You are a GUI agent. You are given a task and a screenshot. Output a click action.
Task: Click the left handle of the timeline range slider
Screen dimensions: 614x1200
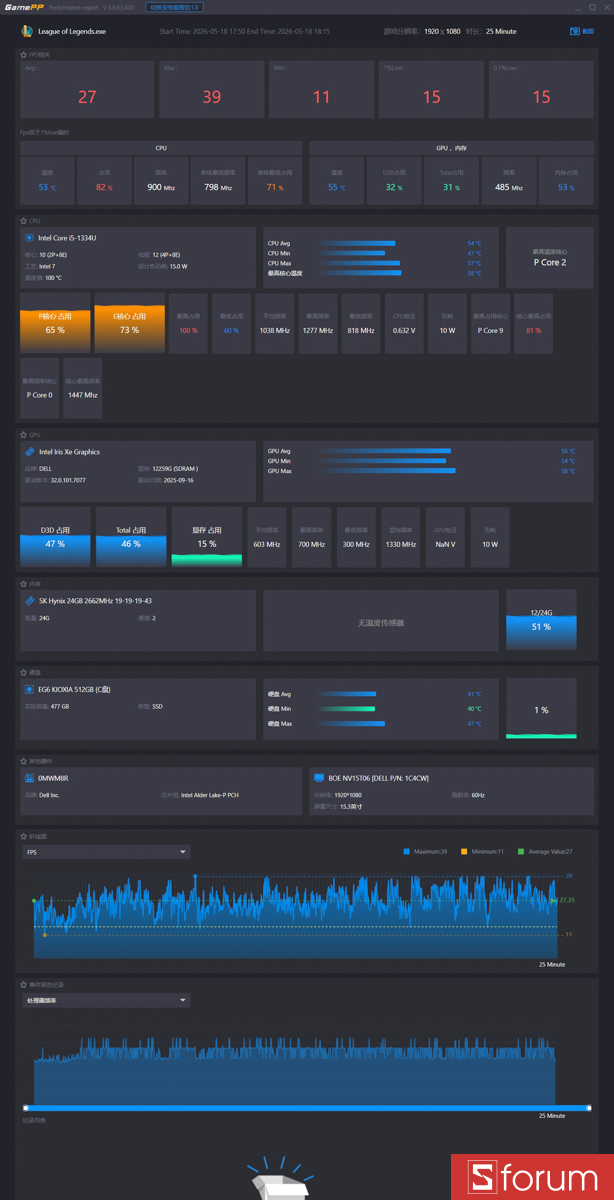coord(25,1108)
